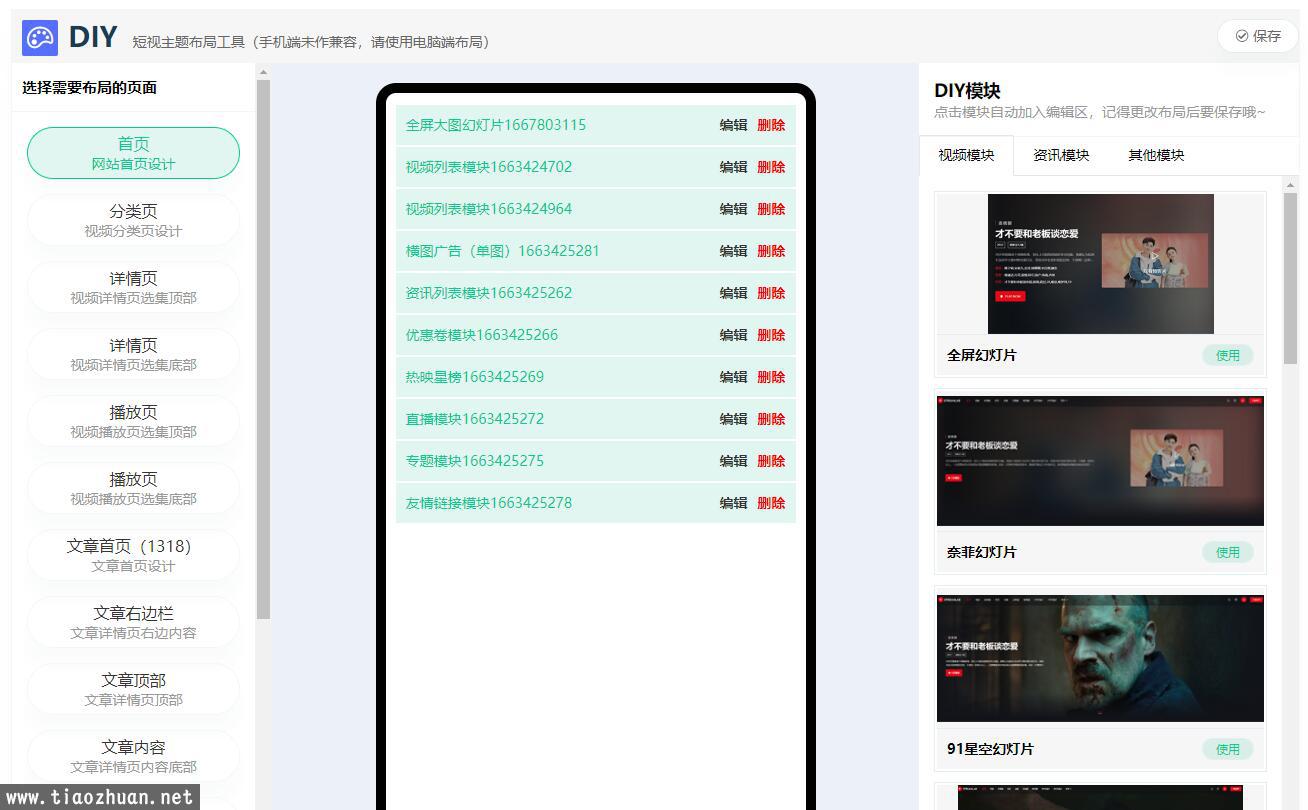Click the 91星空幻灯片 preview thumbnail
The height and width of the screenshot is (810, 1308).
pos(1100,658)
